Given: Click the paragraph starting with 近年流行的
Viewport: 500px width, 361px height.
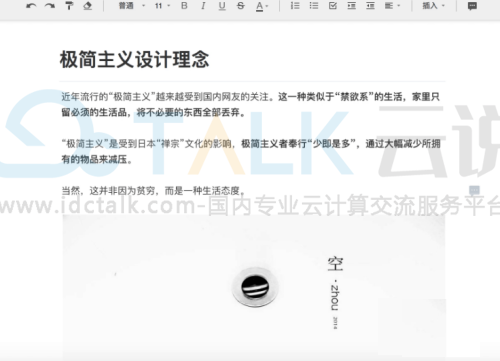Looking at the screenshot, I should 251,104.
